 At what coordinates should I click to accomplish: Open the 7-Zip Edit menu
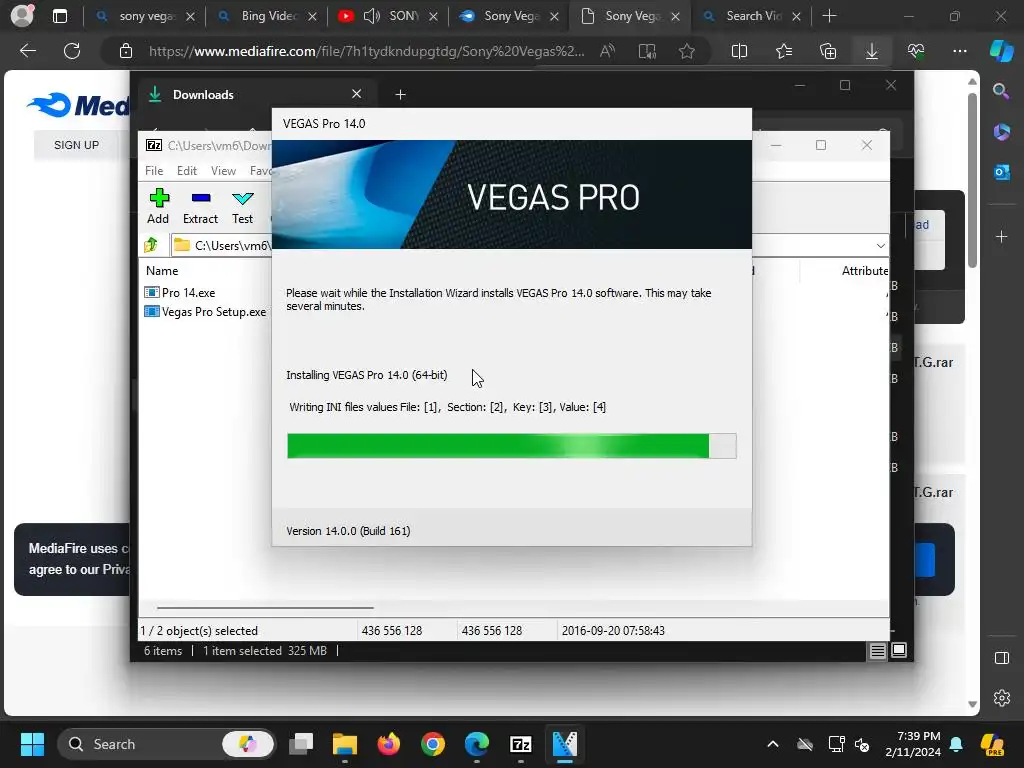click(x=187, y=170)
